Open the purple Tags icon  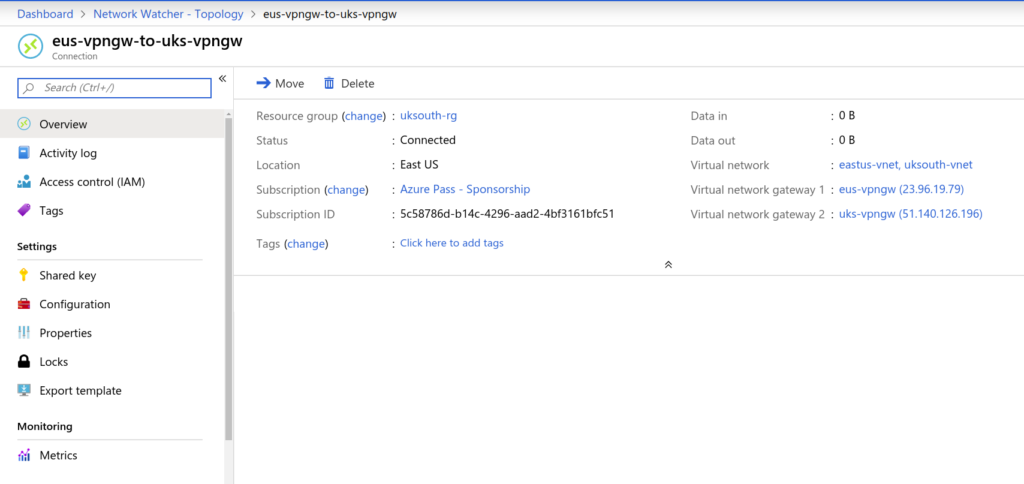24,210
